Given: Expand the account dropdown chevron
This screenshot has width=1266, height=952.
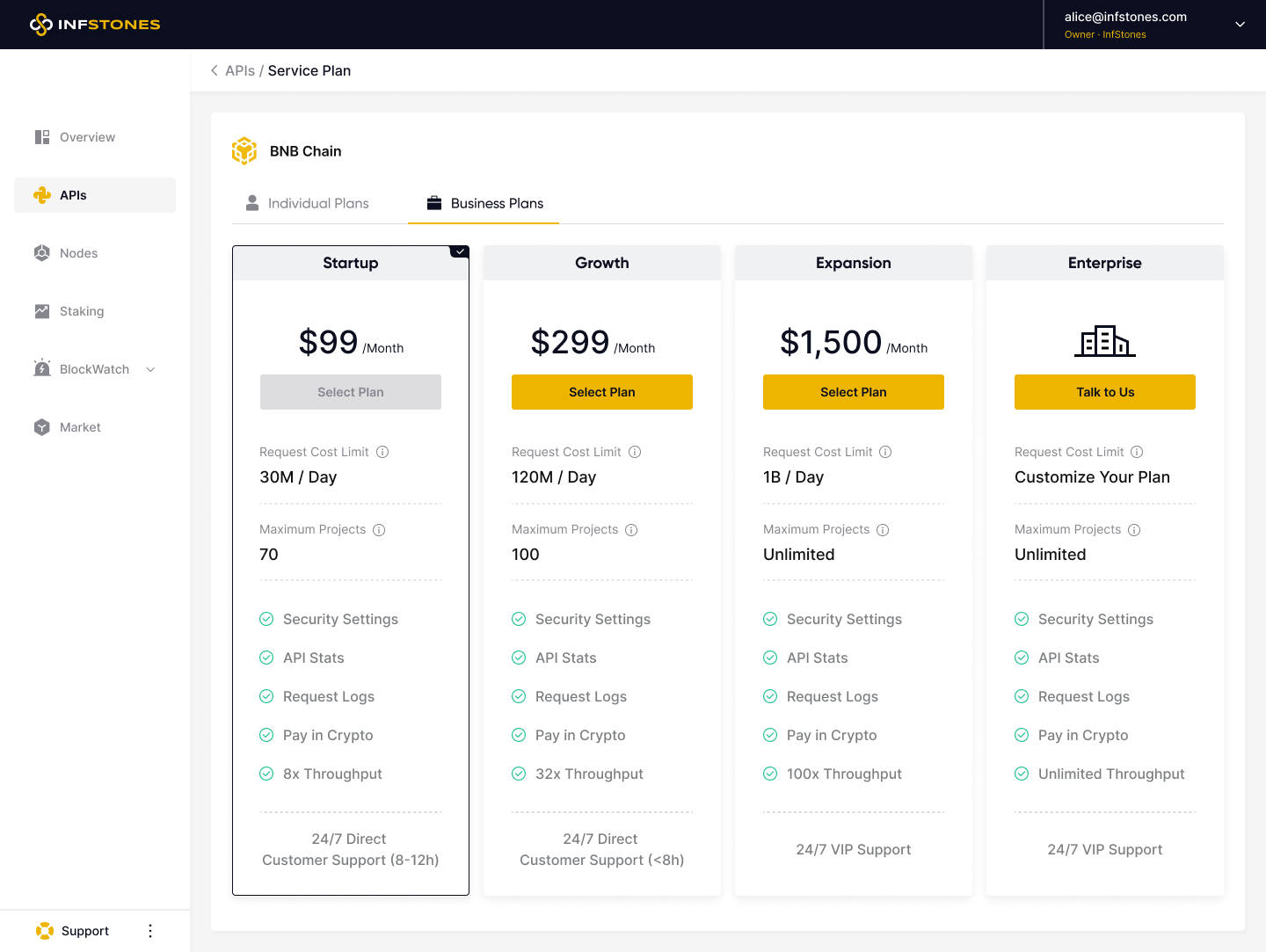Looking at the screenshot, I should [1241, 25].
